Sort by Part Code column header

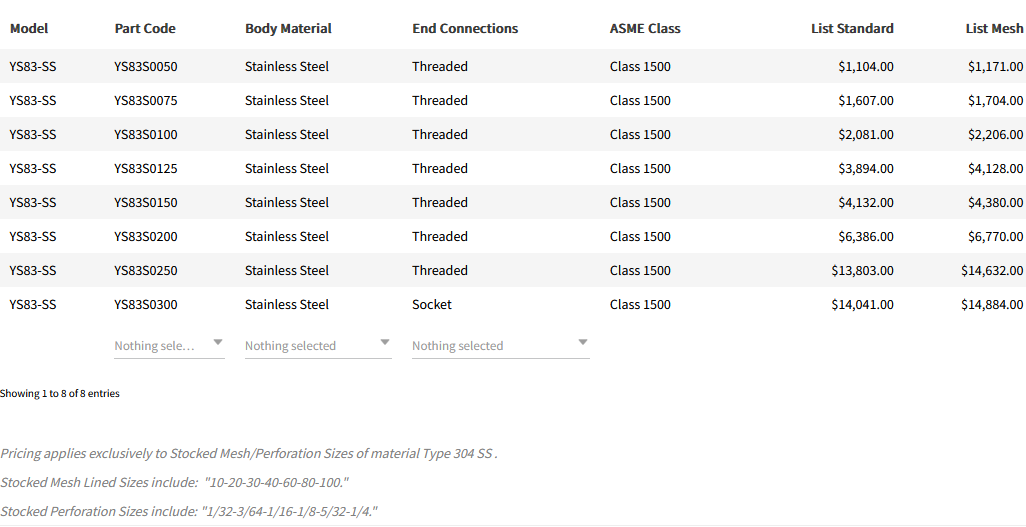pyautogui.click(x=145, y=29)
